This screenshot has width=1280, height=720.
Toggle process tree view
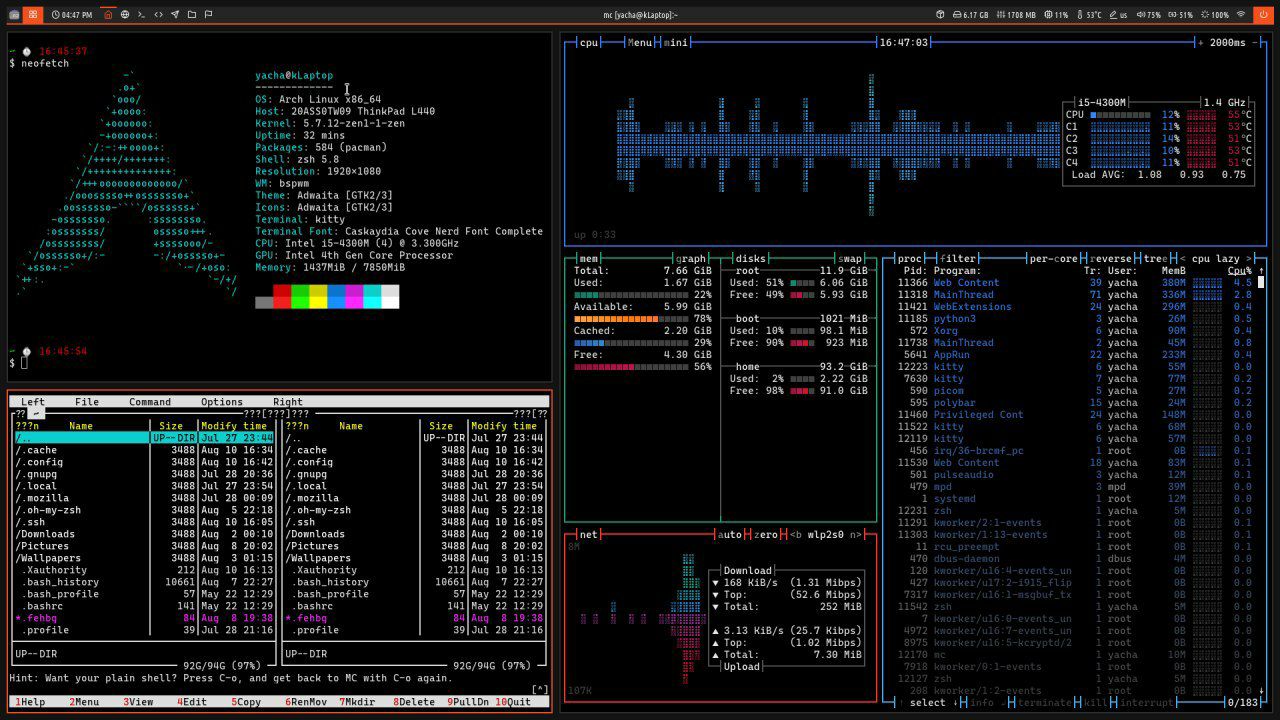click(1155, 258)
